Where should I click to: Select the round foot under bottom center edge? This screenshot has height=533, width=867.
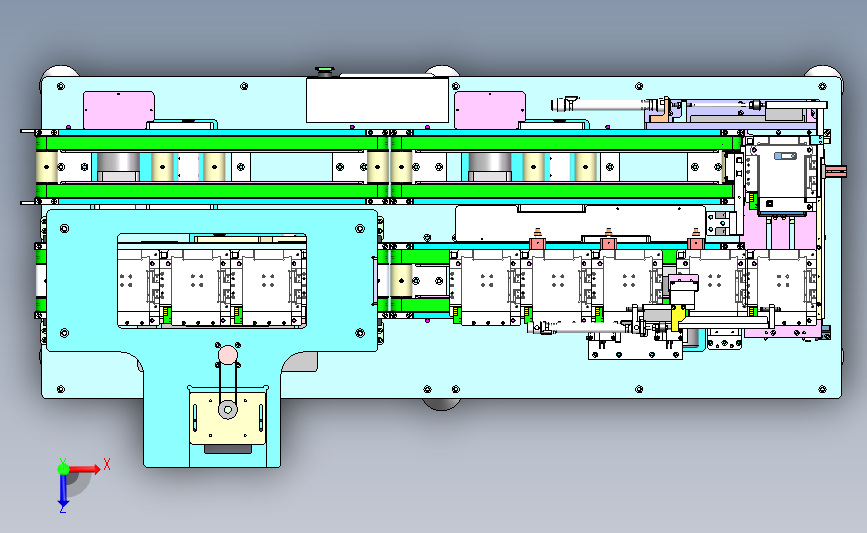click(x=441, y=404)
